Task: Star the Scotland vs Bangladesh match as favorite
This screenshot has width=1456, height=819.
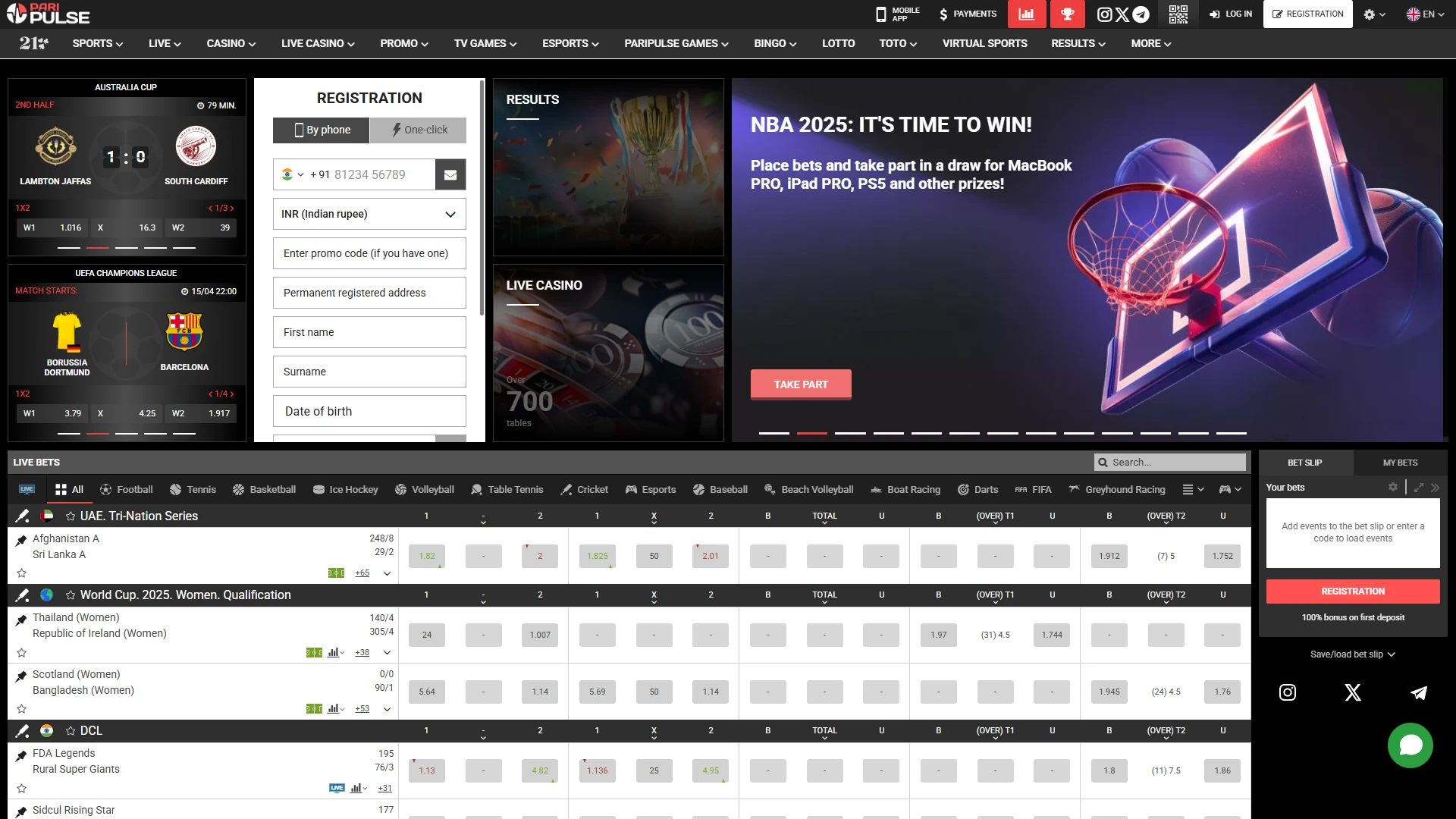Action: pos(22,709)
